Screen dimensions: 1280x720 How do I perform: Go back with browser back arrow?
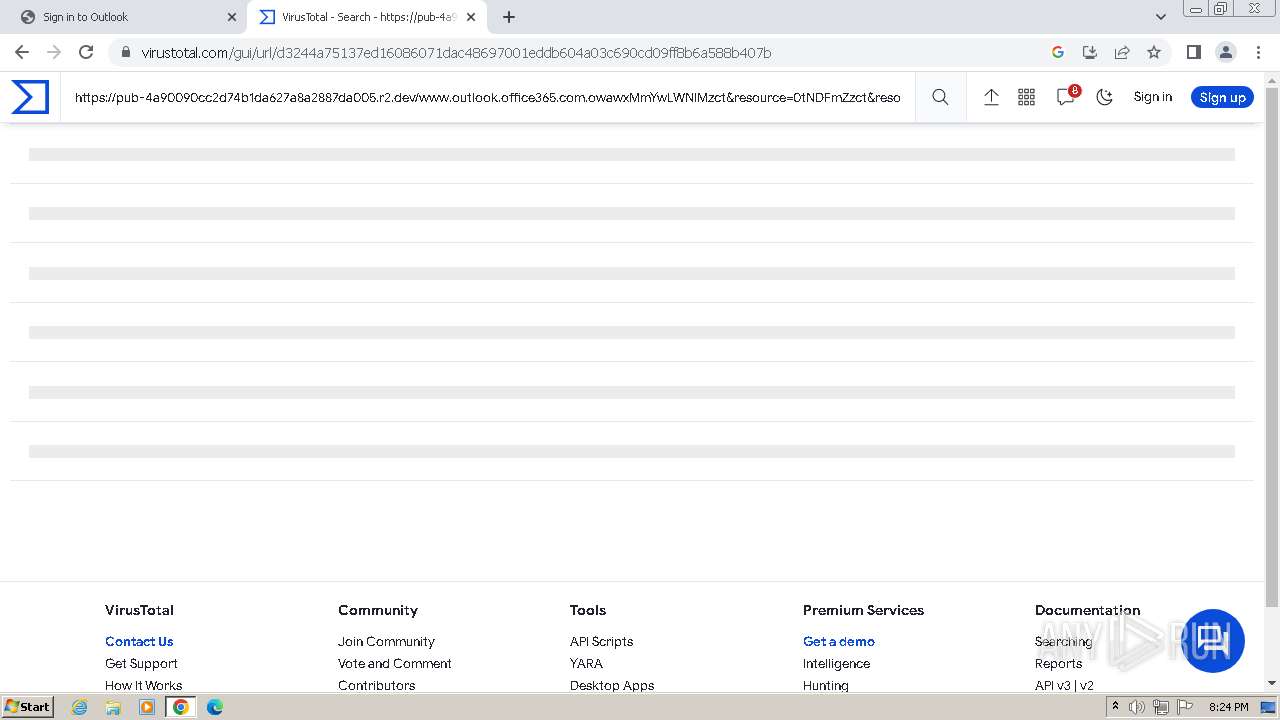(22, 52)
